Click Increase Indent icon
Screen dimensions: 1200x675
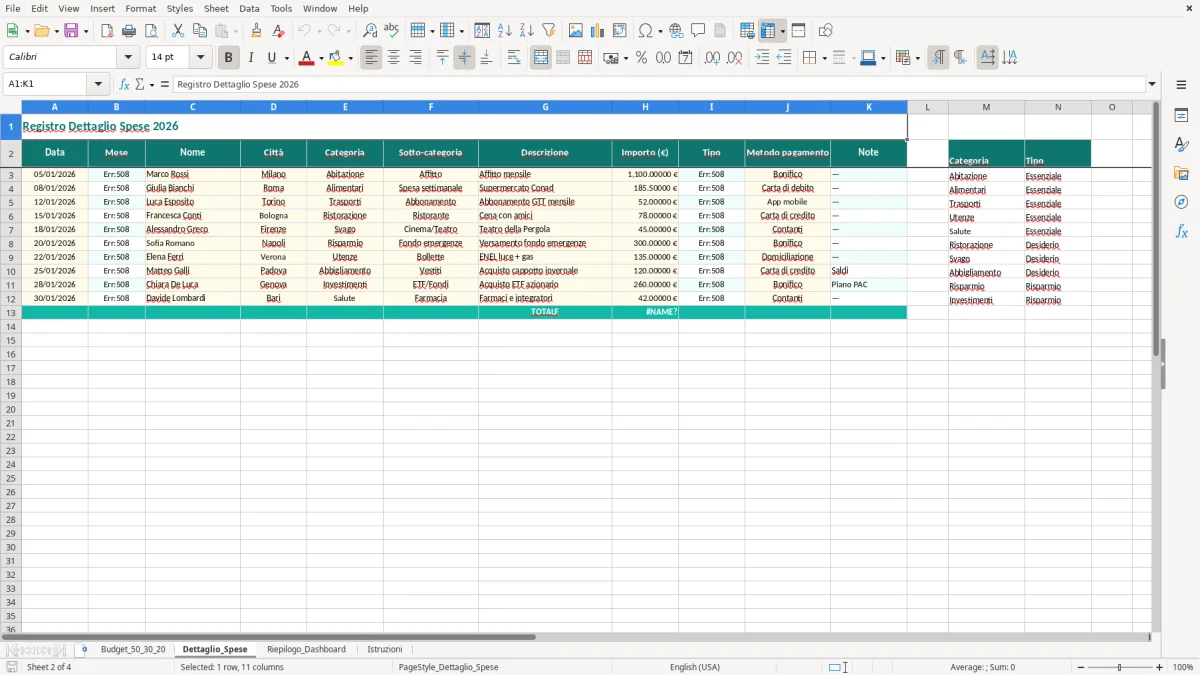[762, 58]
